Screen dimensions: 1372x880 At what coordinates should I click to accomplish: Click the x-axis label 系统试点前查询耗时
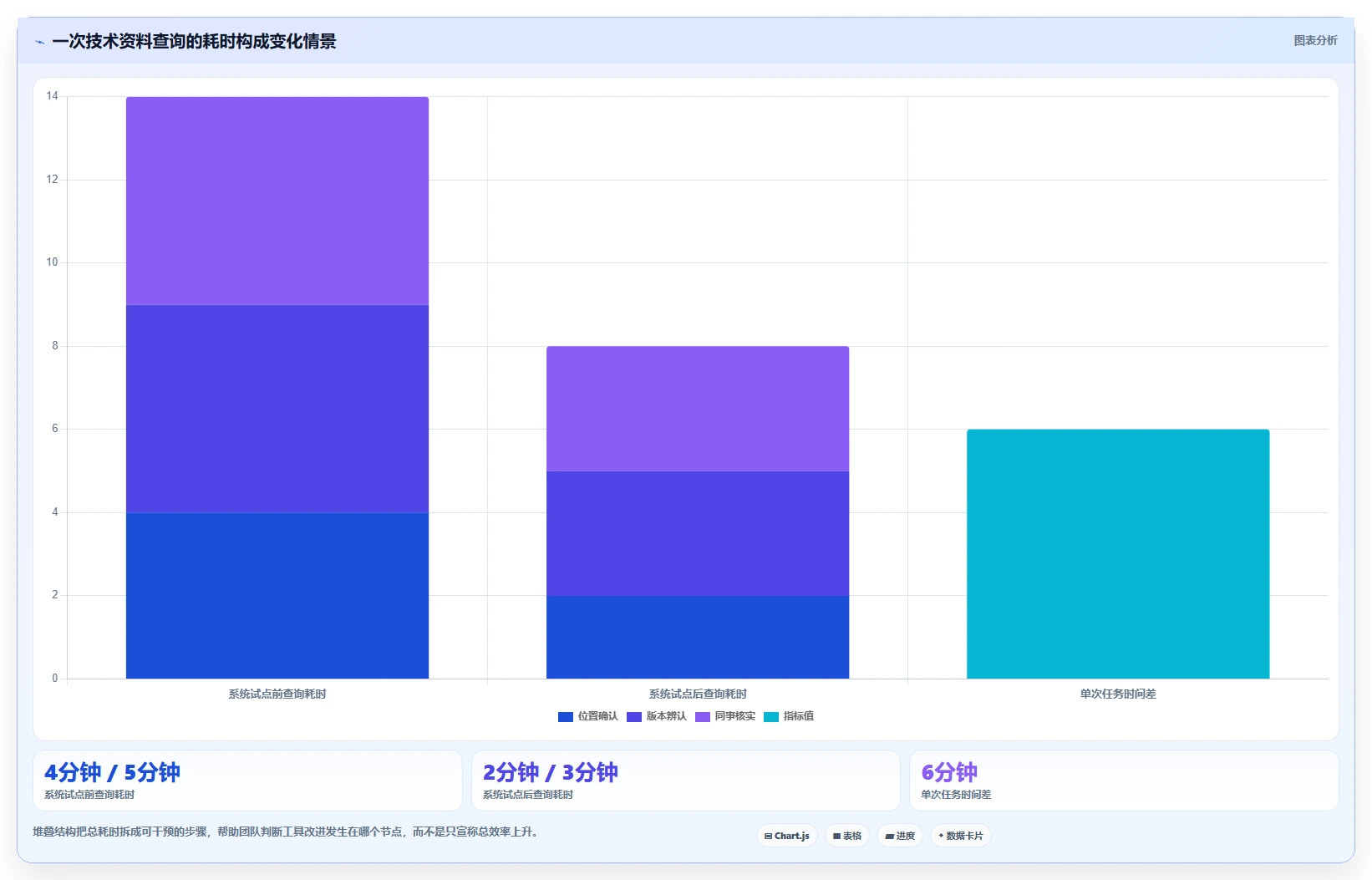coord(277,694)
